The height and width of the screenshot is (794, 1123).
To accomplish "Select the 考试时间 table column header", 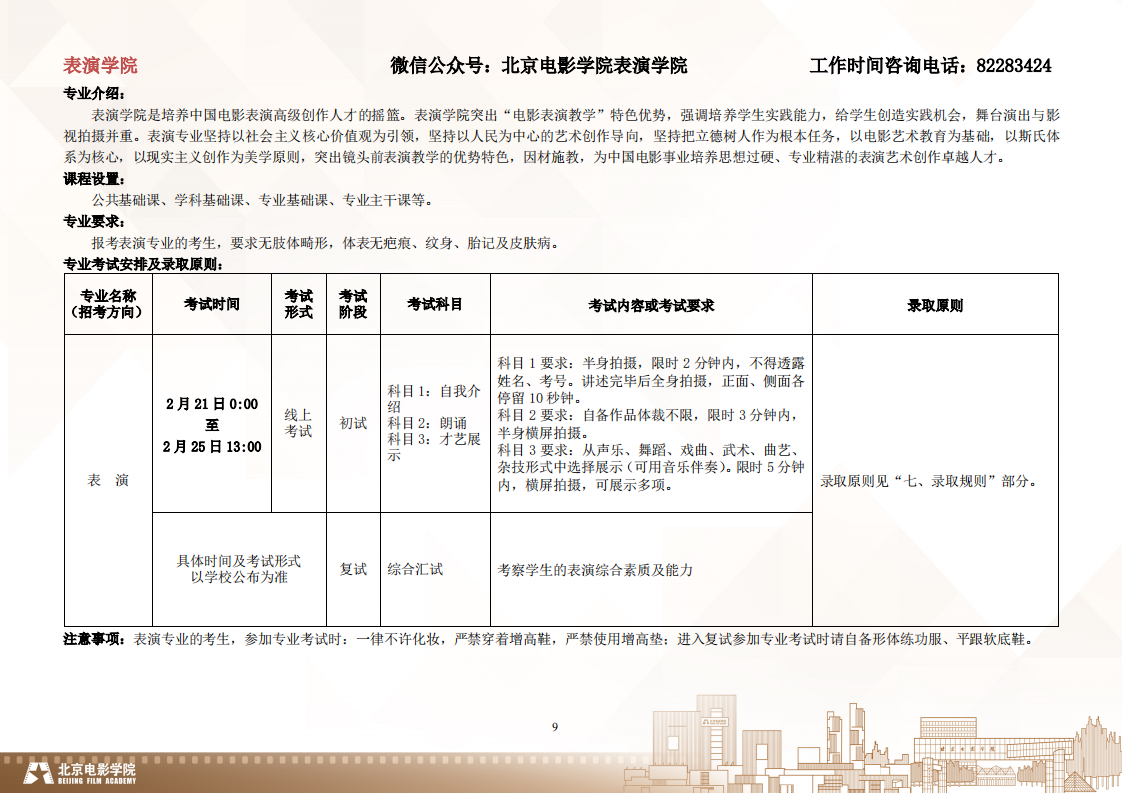I will tap(211, 304).
